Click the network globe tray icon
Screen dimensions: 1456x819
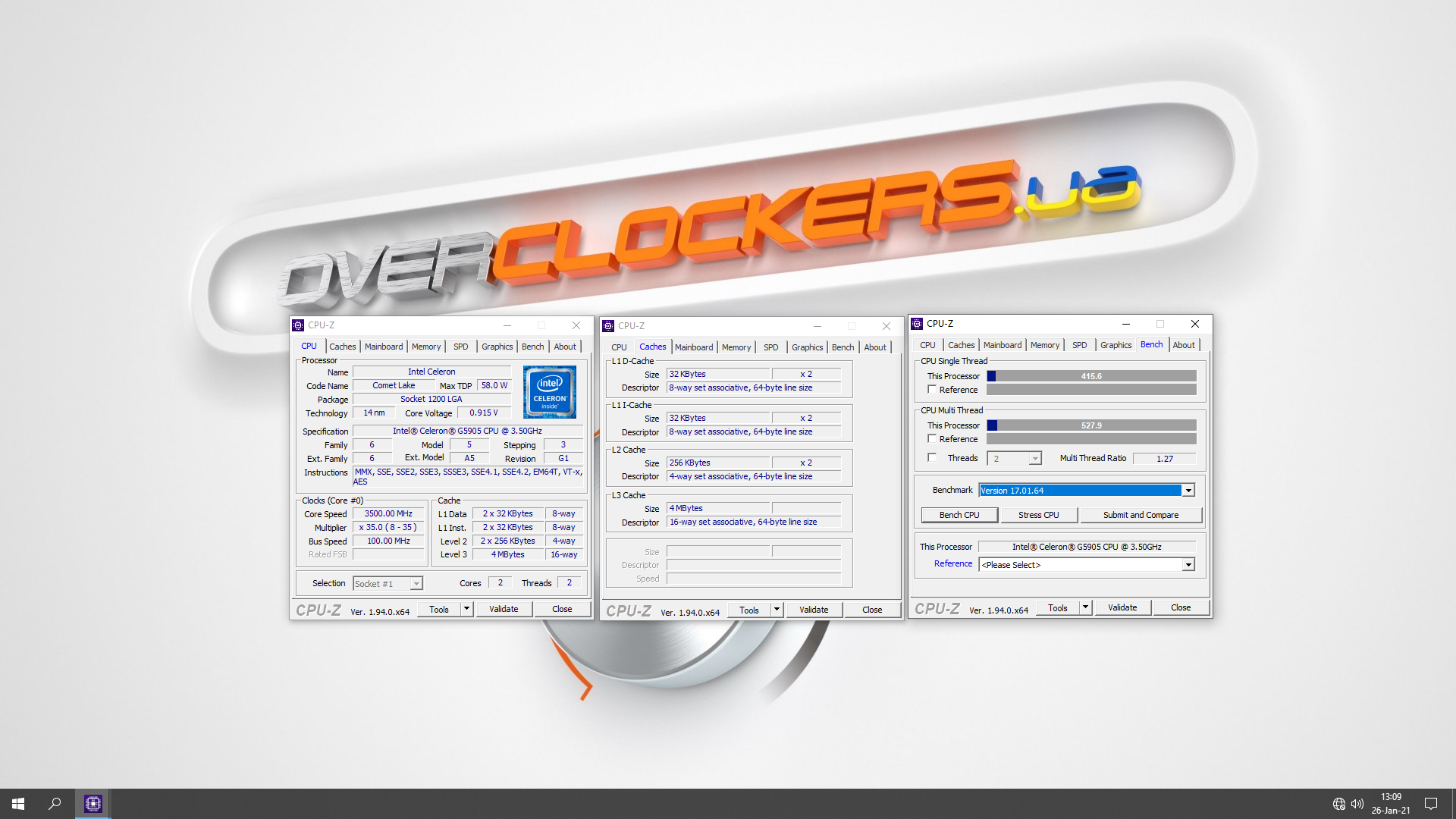pos(1339,804)
